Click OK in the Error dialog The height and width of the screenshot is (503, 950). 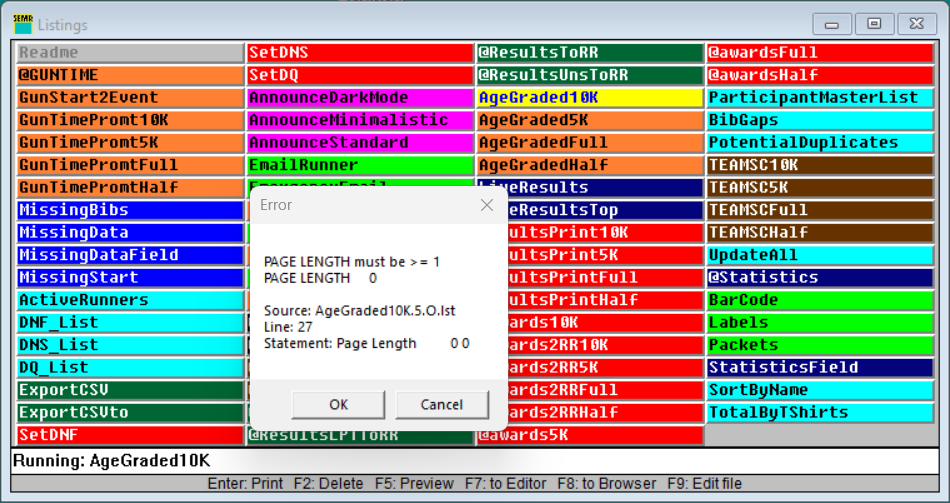click(x=338, y=404)
